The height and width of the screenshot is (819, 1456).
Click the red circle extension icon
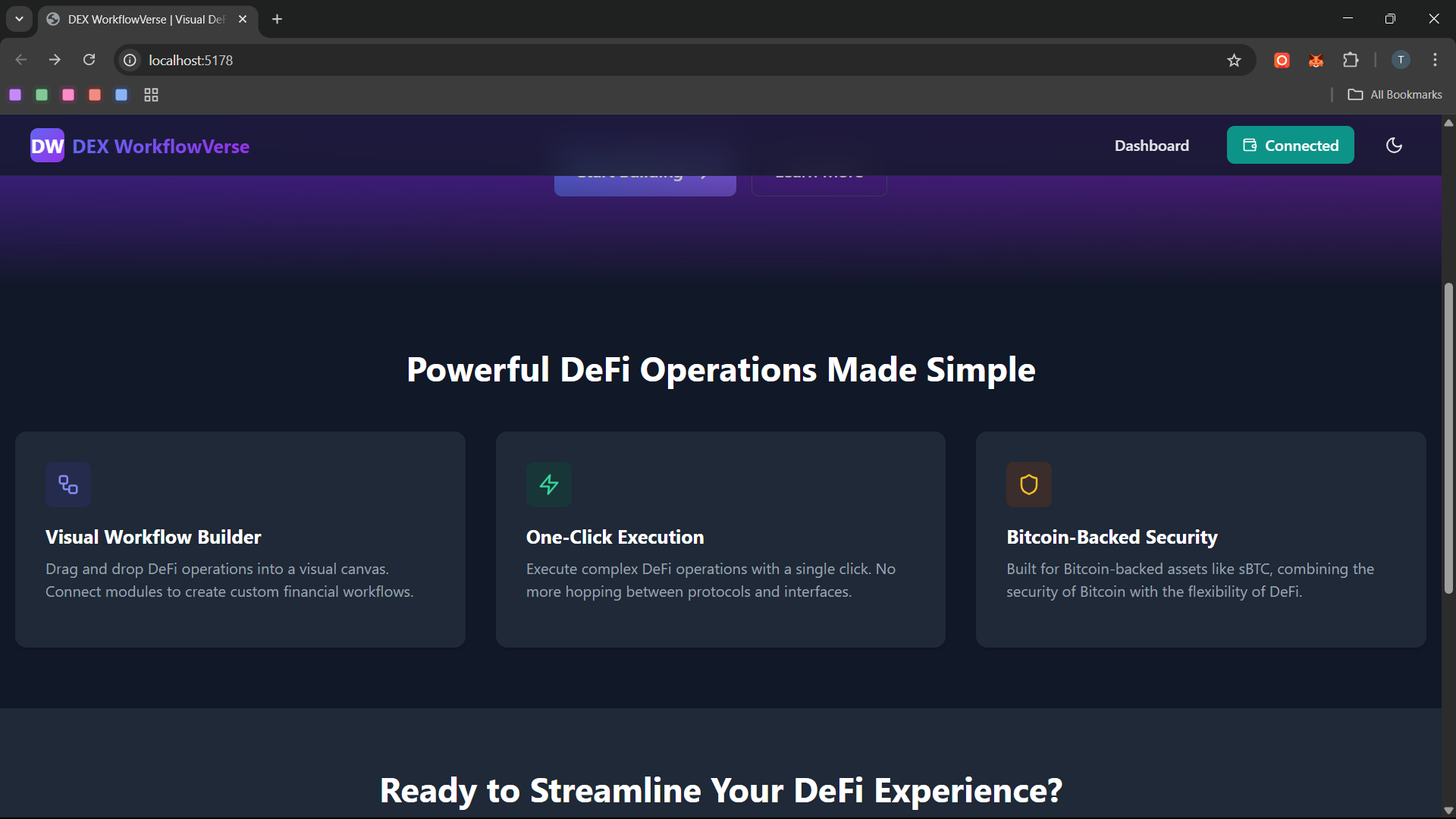(x=1282, y=61)
